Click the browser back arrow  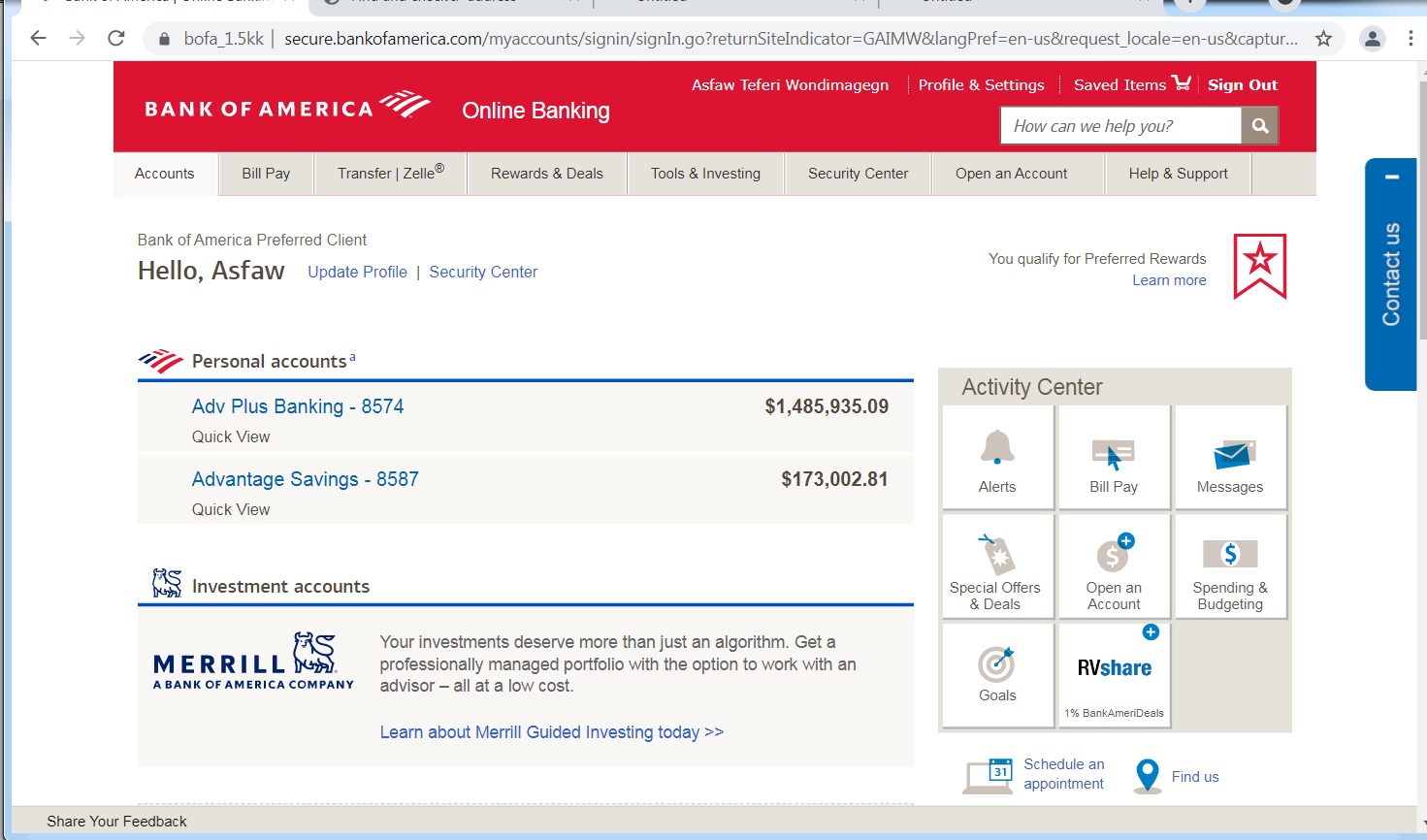(38, 39)
